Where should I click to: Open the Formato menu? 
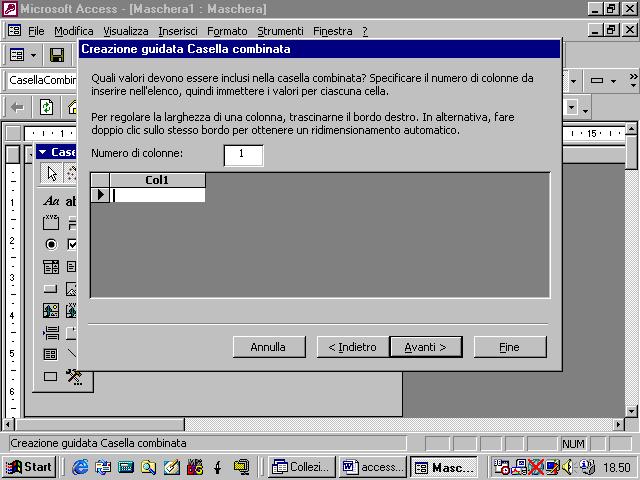tap(227, 31)
